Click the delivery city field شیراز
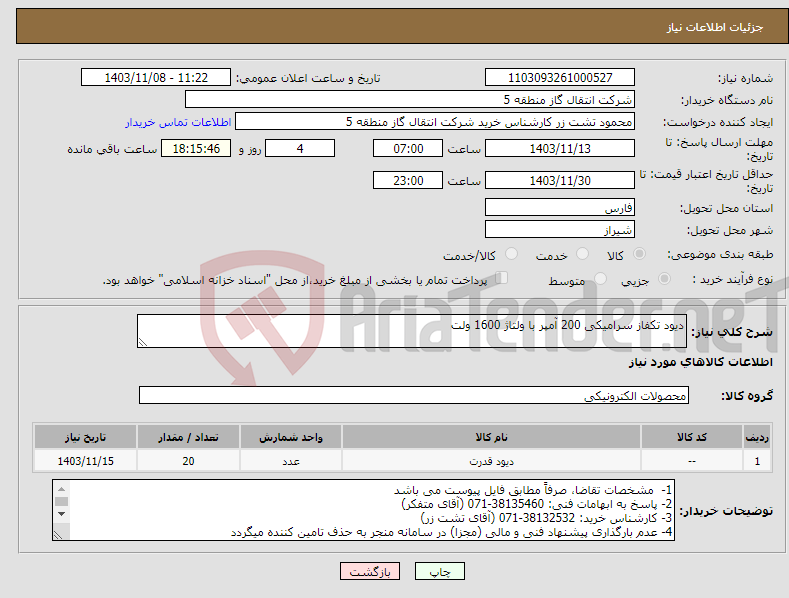 pos(560,230)
